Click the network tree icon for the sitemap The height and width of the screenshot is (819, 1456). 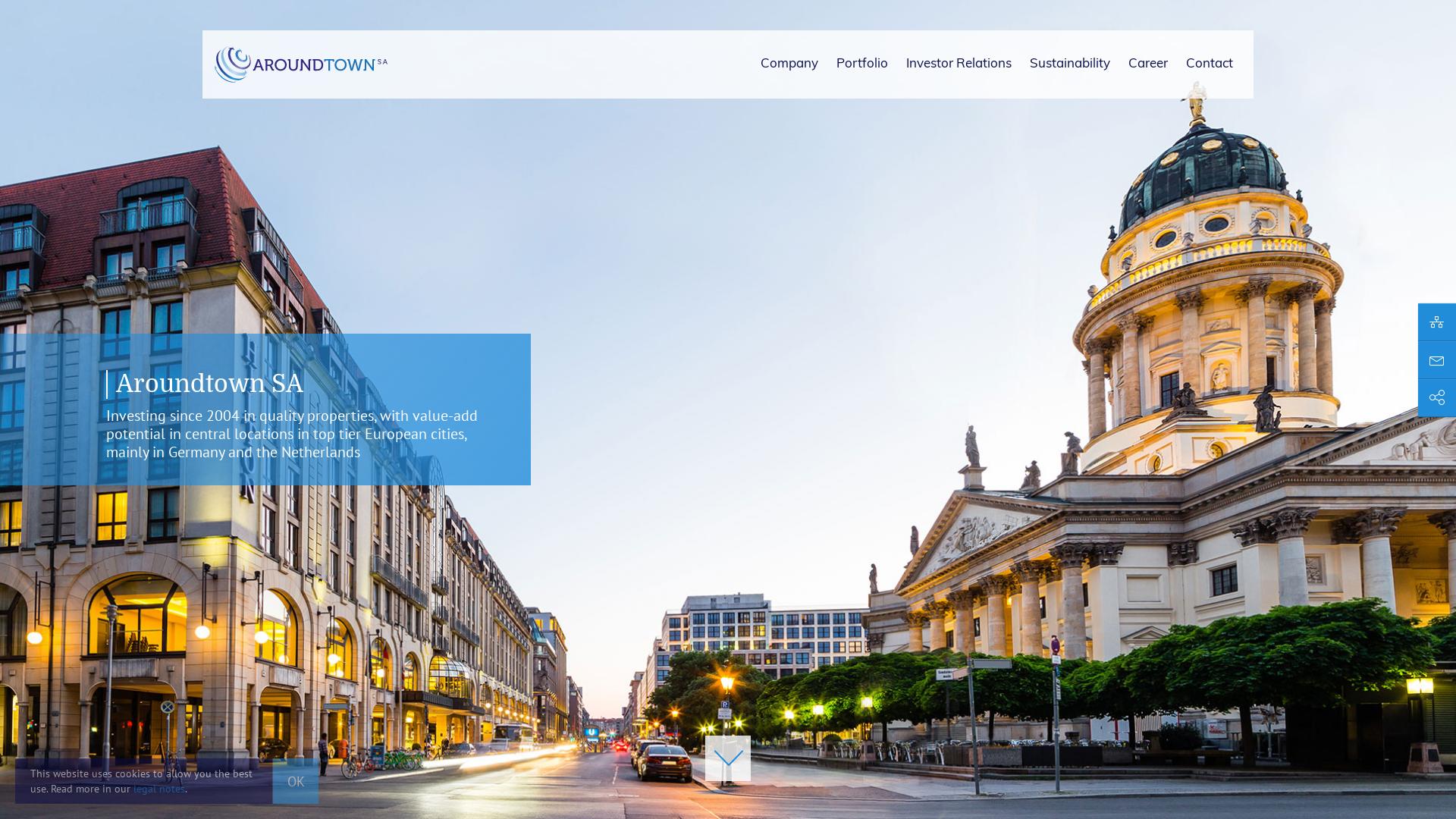1438,322
